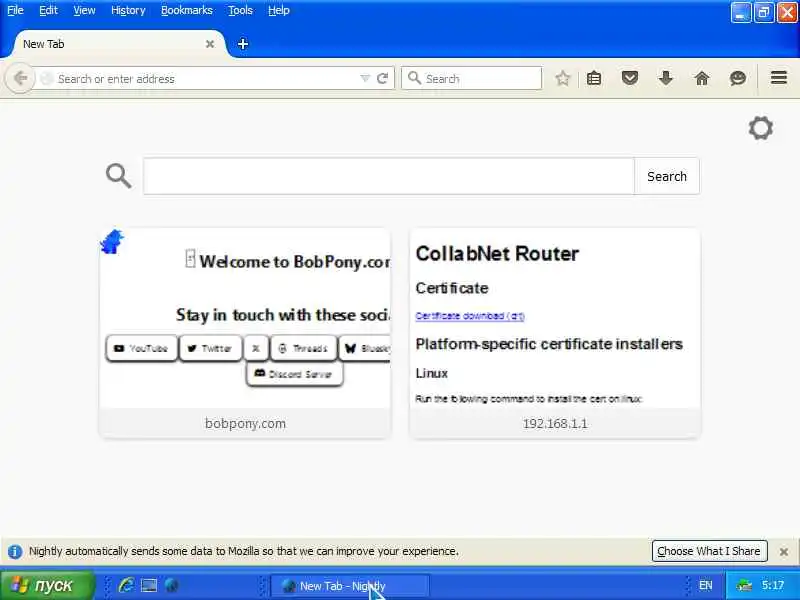The height and width of the screenshot is (600, 800).
Task: Open the Bookmarks menu
Action: pos(187,10)
